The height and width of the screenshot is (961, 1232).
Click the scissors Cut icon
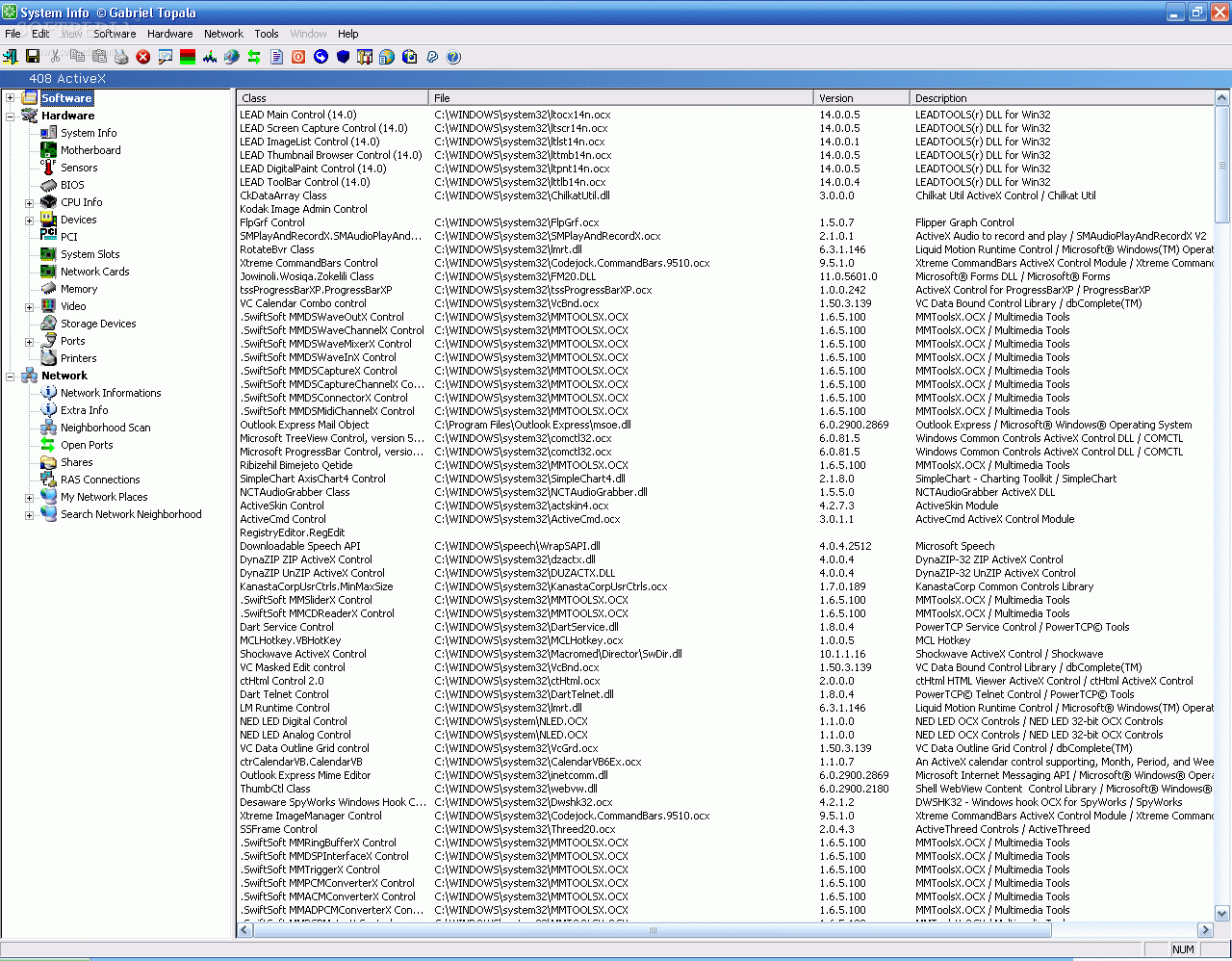point(55,57)
